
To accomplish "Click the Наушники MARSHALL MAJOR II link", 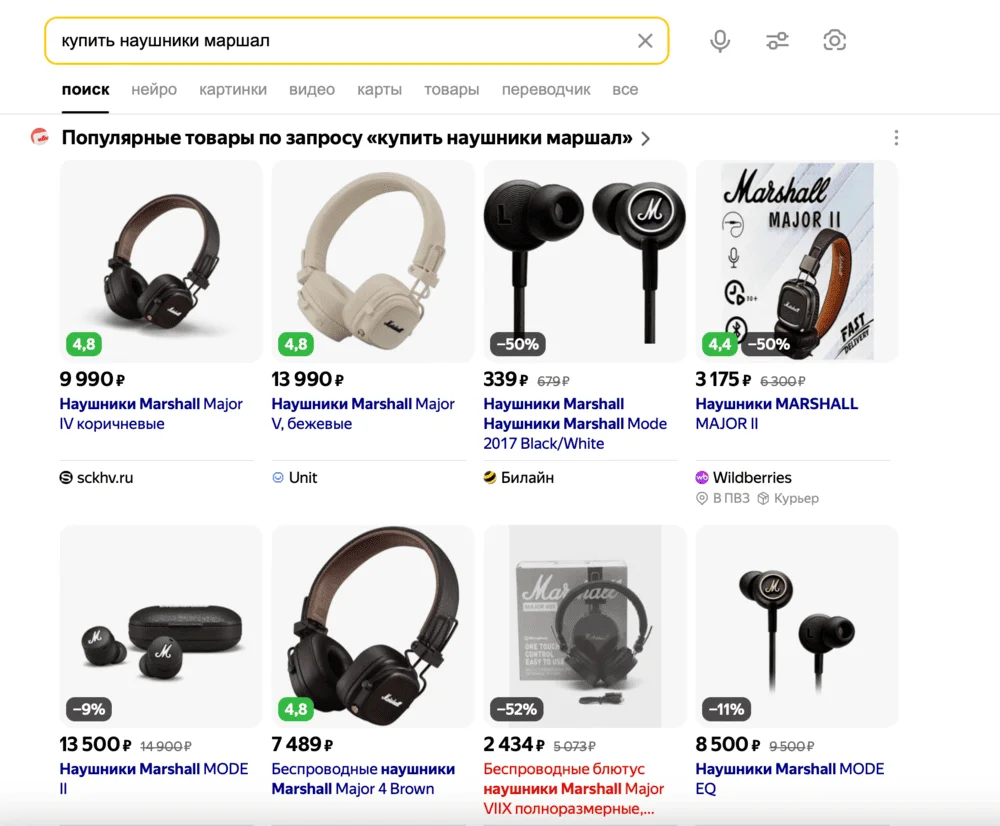I will tap(776, 414).
